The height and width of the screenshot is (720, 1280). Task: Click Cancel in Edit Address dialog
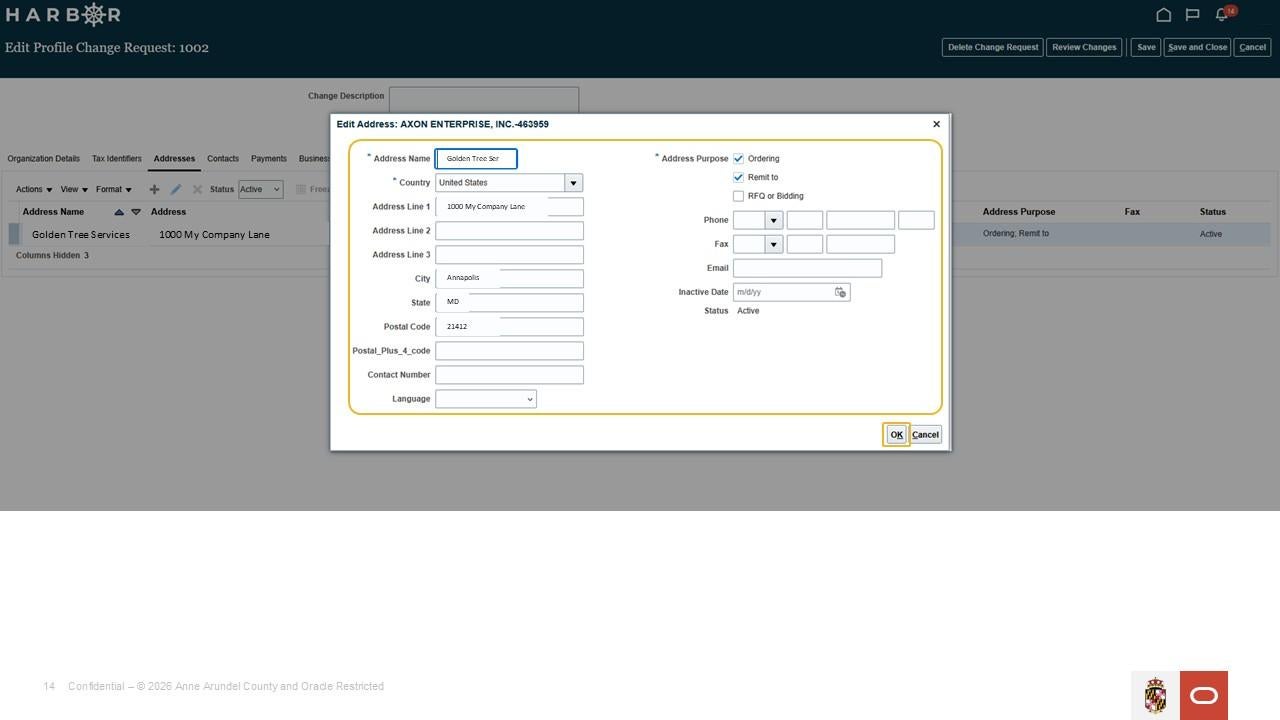926,434
